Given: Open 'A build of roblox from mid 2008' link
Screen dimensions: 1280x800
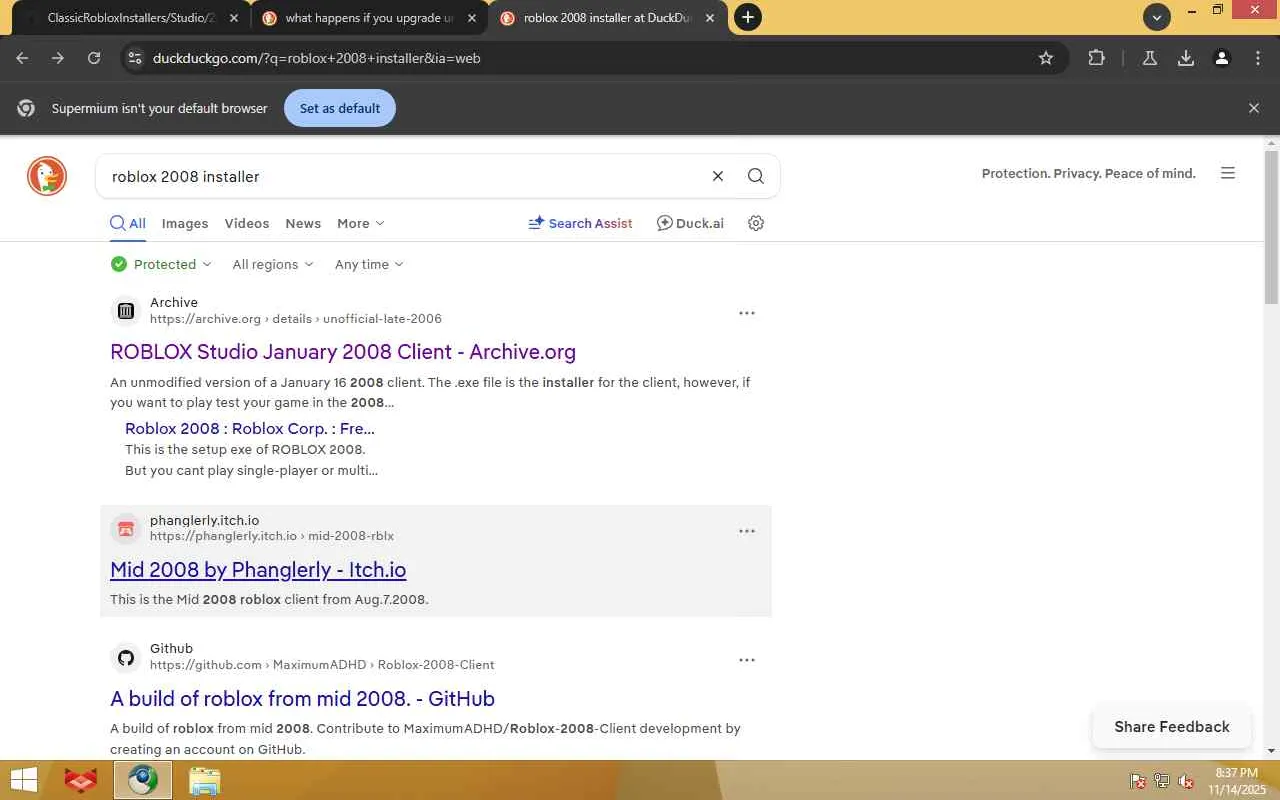Looking at the screenshot, I should click(302, 699).
